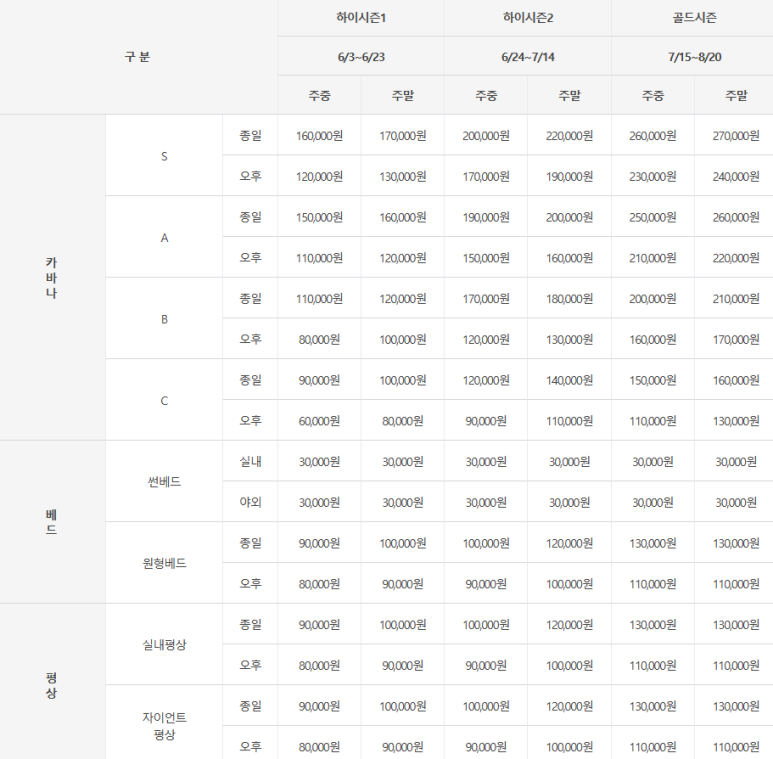The width and height of the screenshot is (773, 759).
Task: Click 오후 label in cabana A row
Action: (250, 258)
